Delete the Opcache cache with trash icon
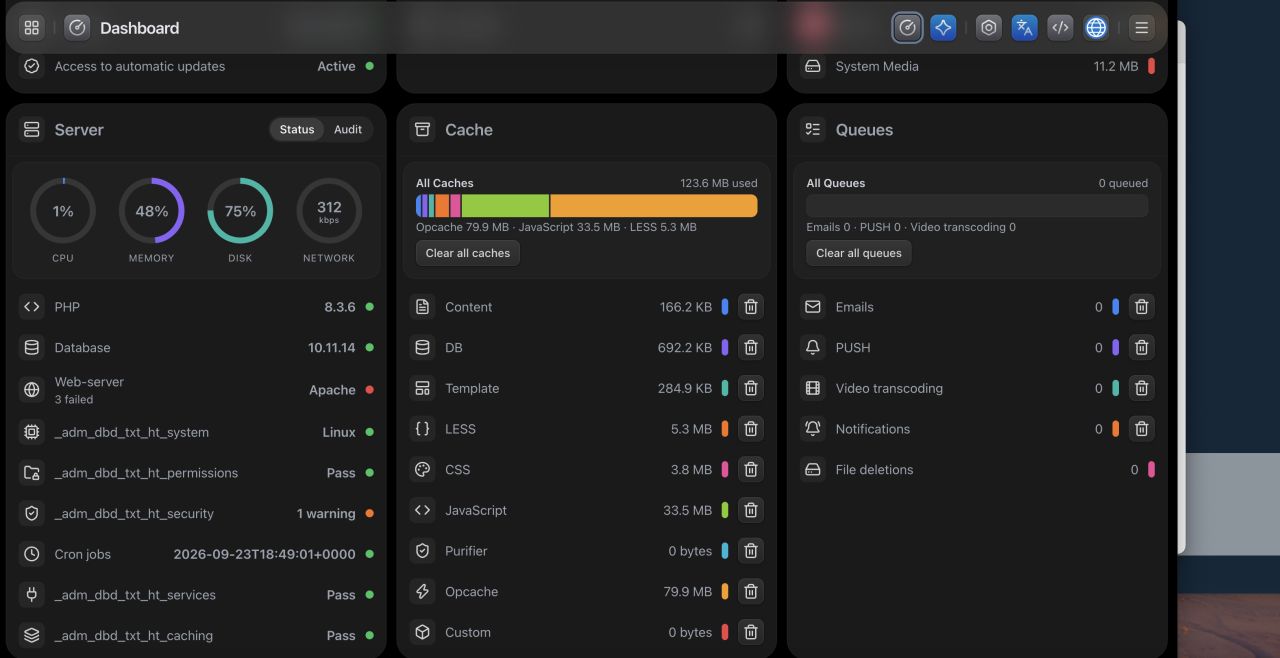Screen dimensions: 1280x658 [x=751, y=592]
